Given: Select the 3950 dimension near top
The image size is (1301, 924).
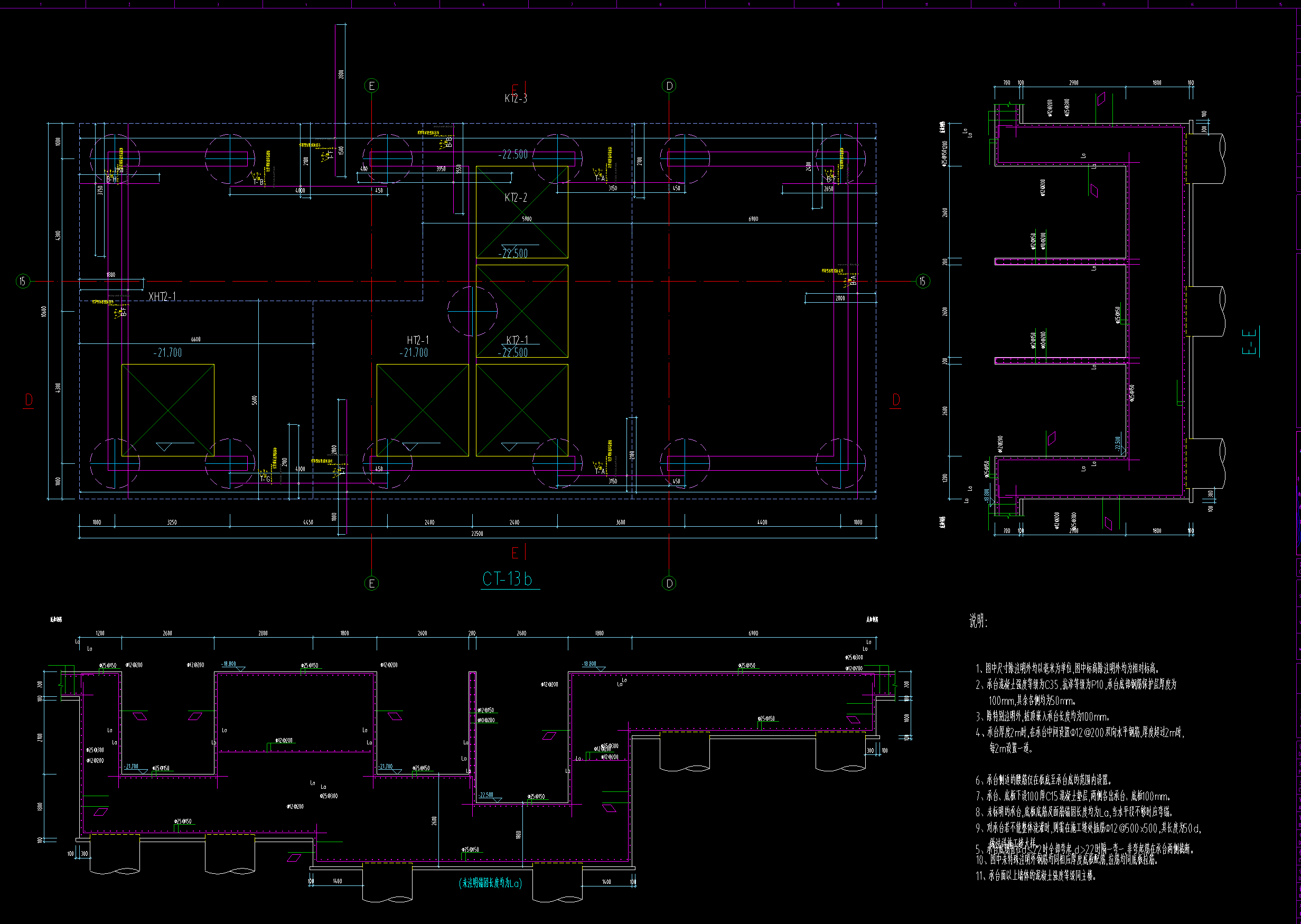Looking at the screenshot, I should 441,169.
